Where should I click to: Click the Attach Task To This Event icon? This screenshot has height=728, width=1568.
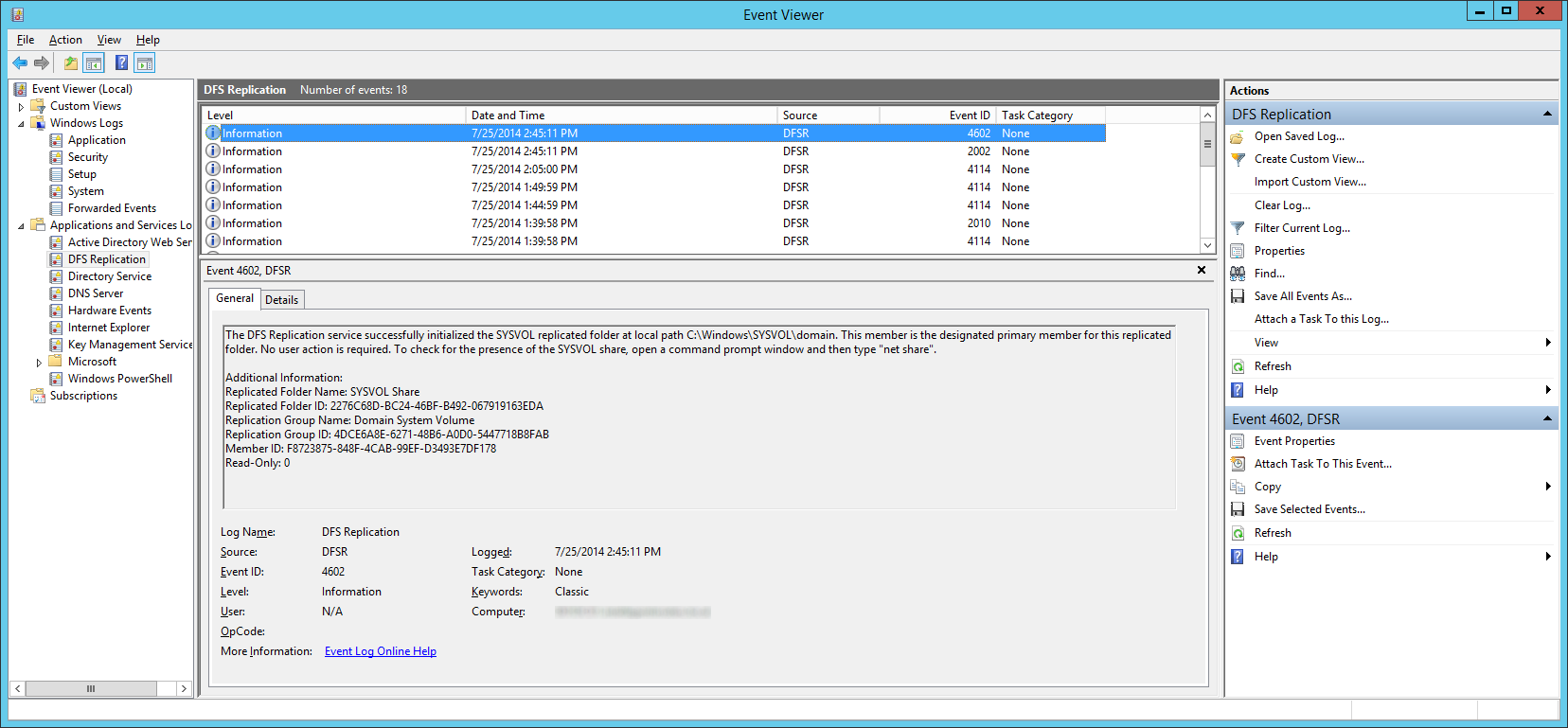pyautogui.click(x=1238, y=464)
